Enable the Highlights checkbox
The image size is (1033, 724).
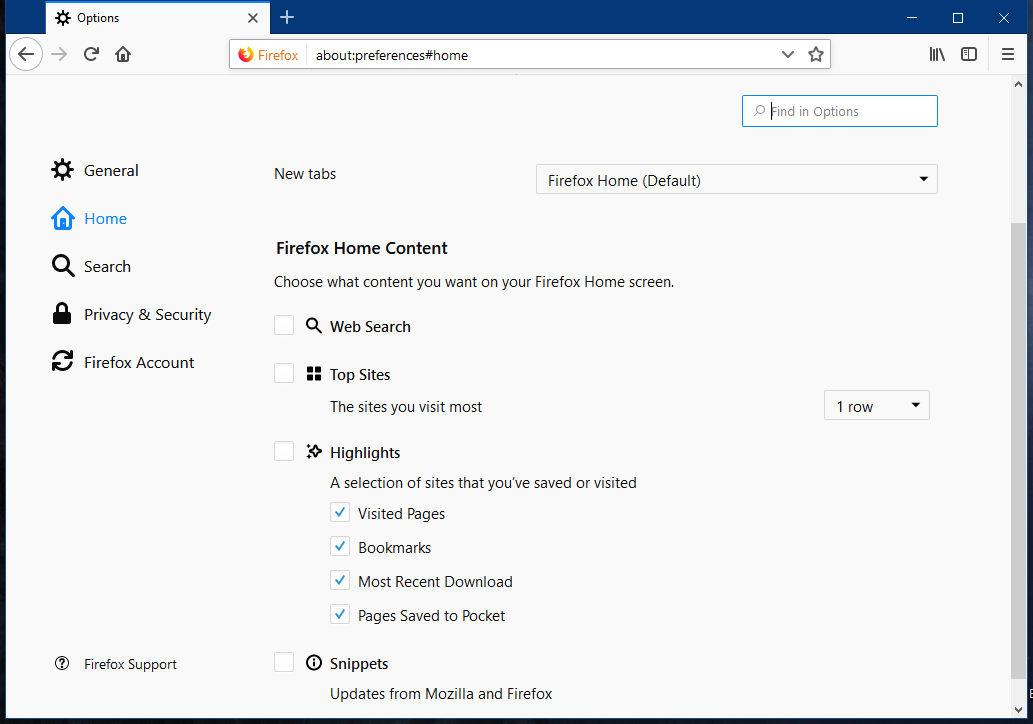pyautogui.click(x=284, y=451)
